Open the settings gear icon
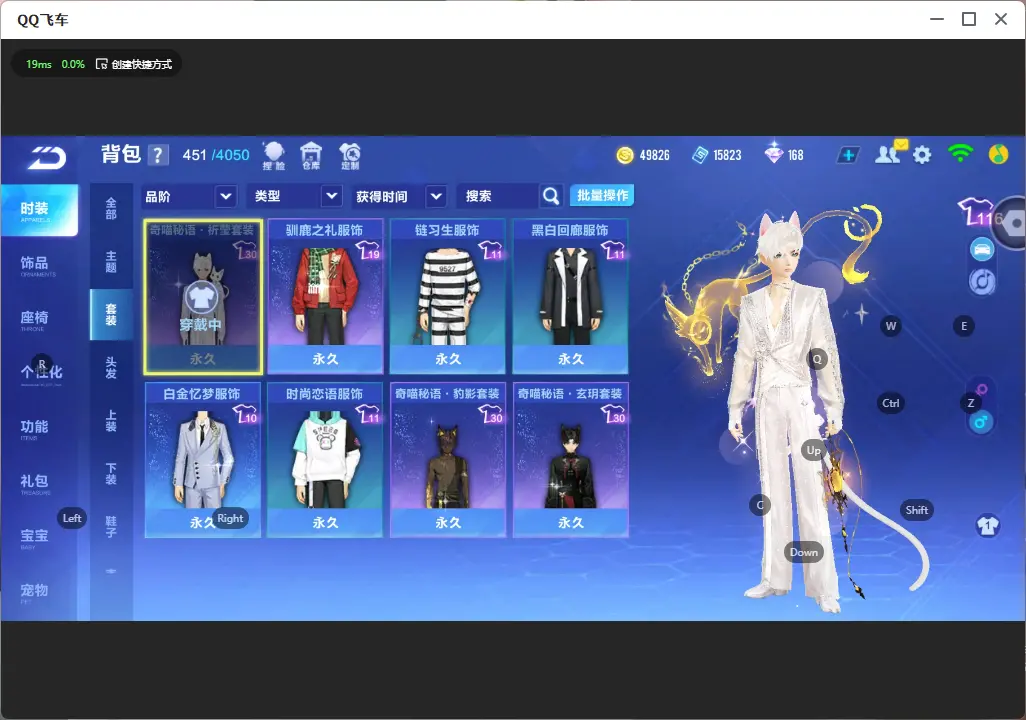This screenshot has width=1026, height=720. point(922,155)
